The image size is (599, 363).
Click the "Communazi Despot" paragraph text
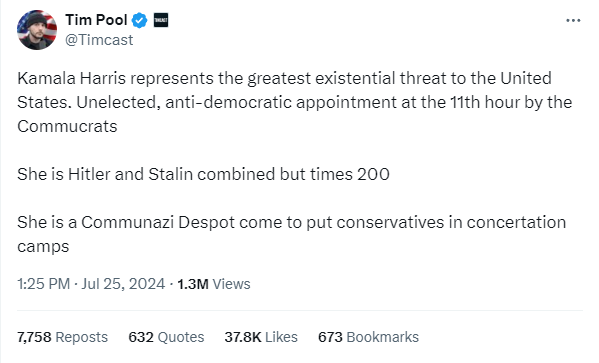tap(291, 234)
